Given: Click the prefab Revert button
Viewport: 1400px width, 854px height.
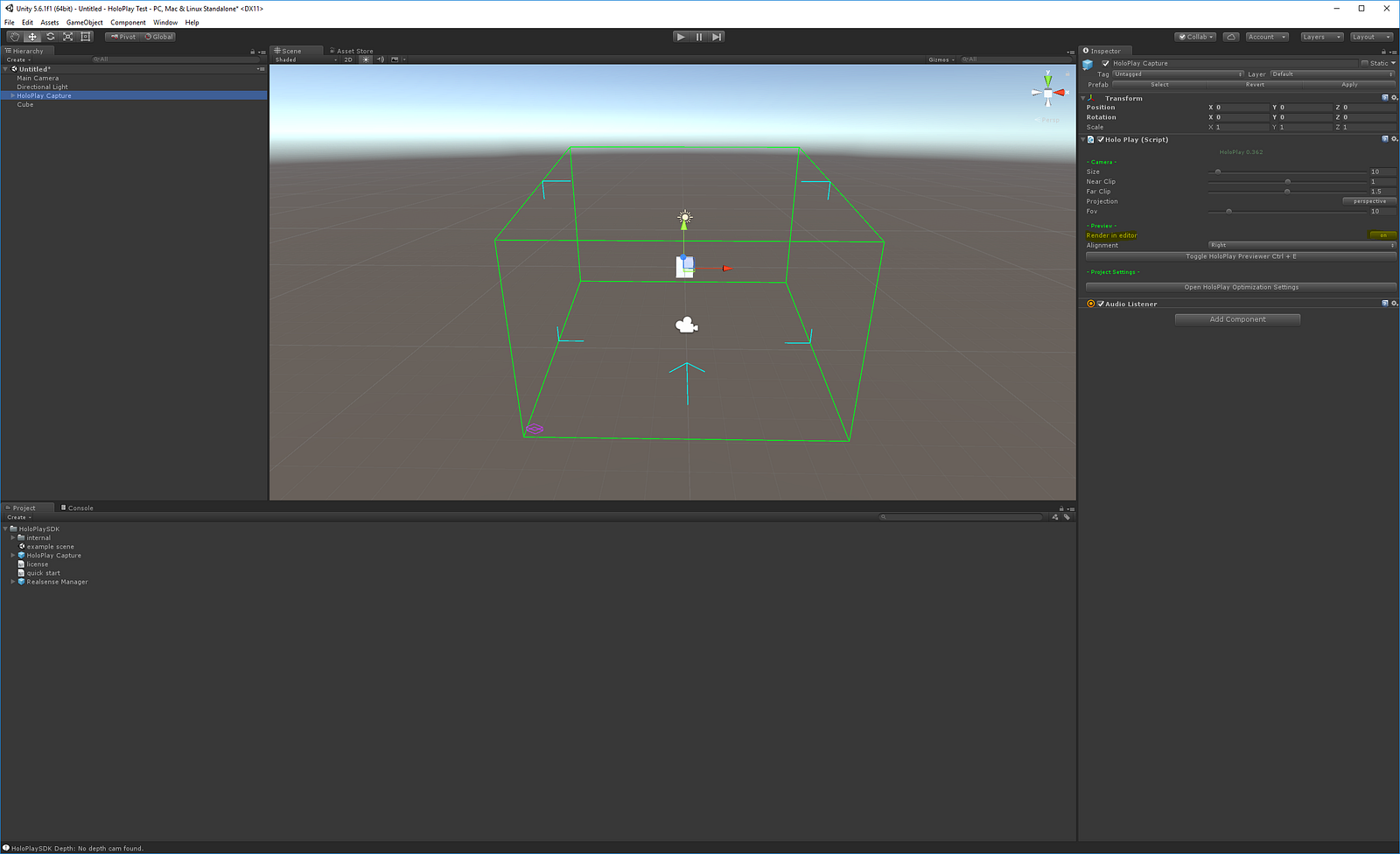Looking at the screenshot, I should point(1255,85).
